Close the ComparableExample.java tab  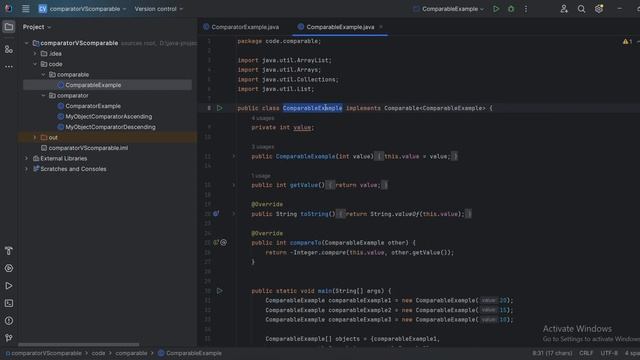tap(381, 27)
